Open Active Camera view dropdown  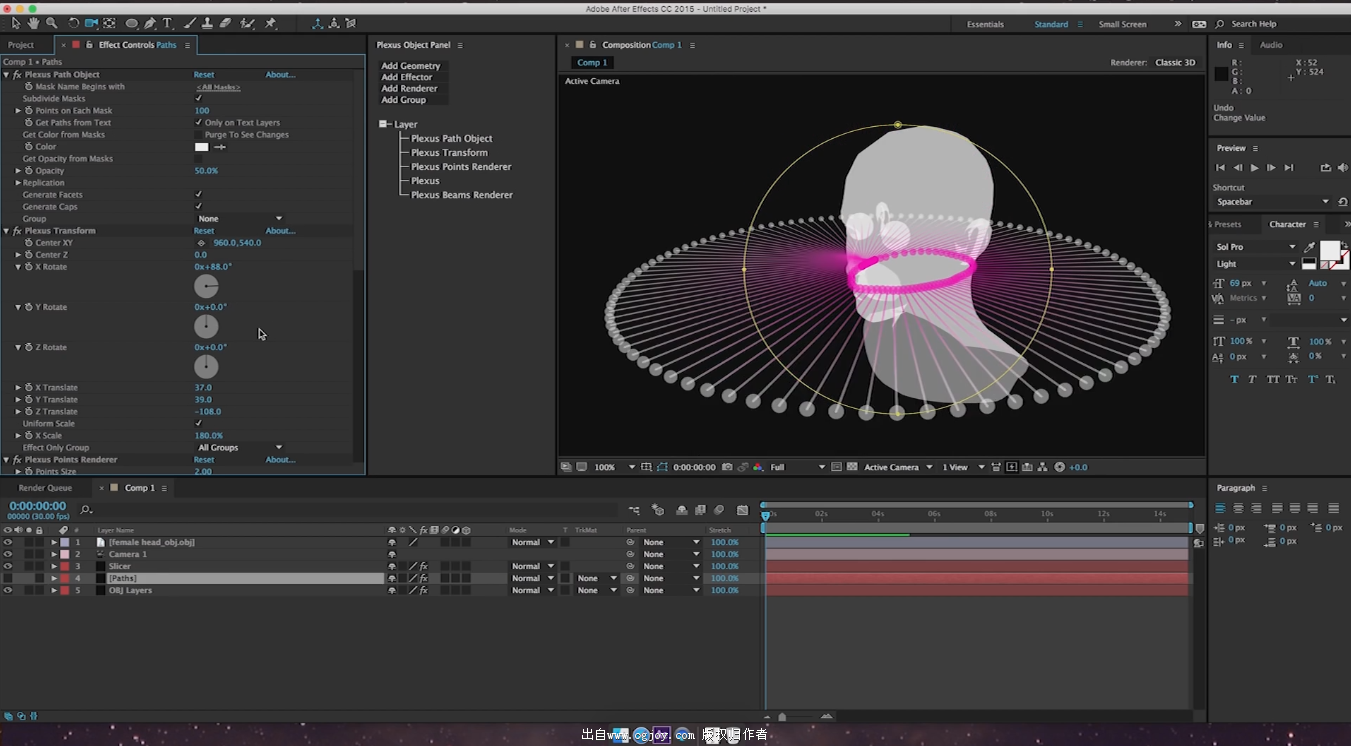pyautogui.click(x=899, y=467)
